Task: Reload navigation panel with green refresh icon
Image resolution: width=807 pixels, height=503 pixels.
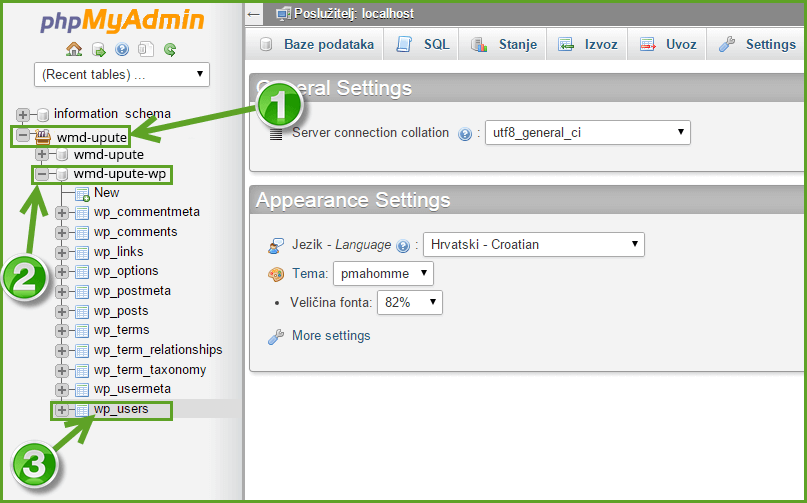Action: pos(170,49)
